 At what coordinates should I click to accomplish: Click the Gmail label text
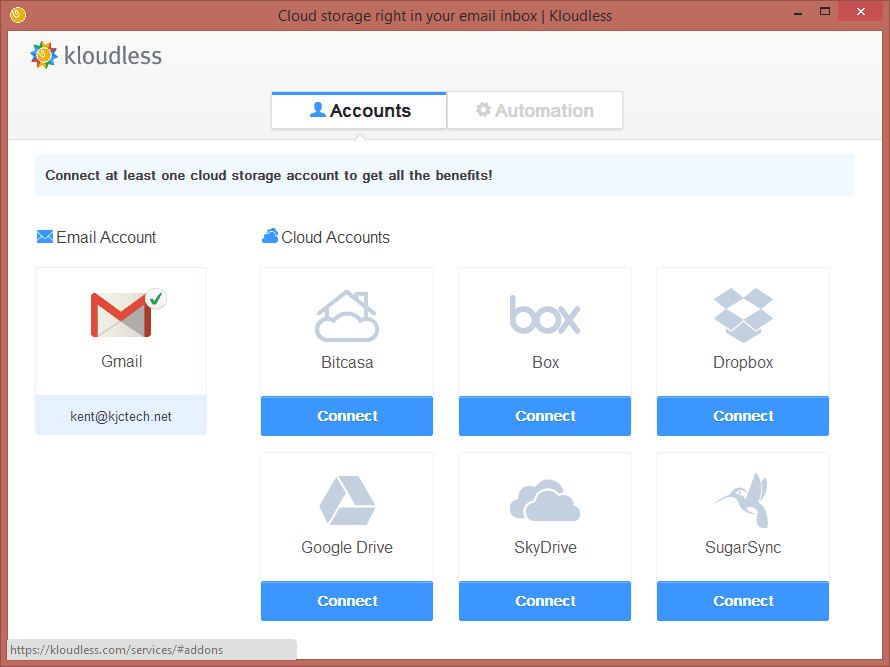(x=121, y=362)
